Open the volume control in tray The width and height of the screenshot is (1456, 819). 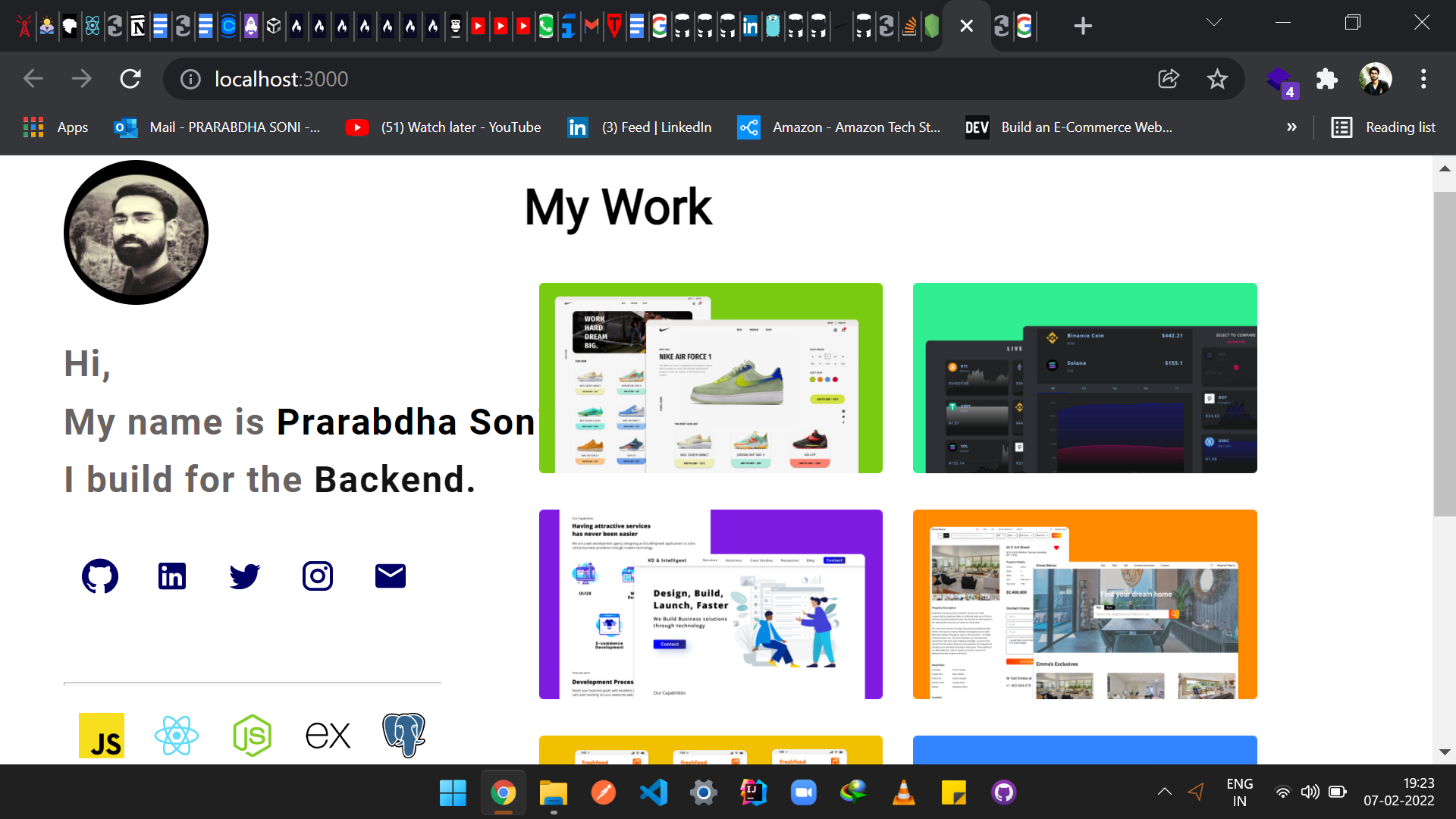tap(1310, 792)
